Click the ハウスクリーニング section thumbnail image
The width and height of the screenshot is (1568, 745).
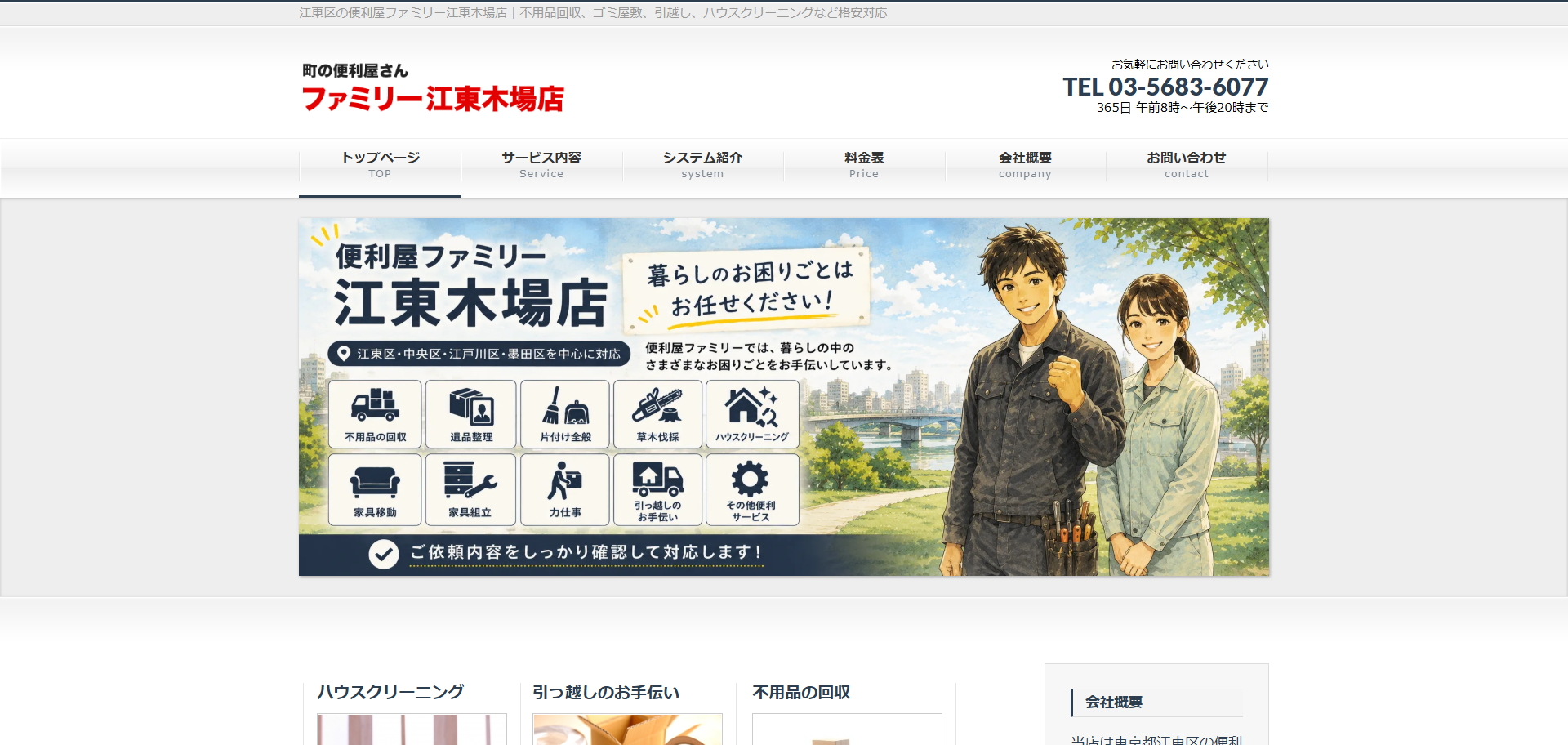(412, 729)
